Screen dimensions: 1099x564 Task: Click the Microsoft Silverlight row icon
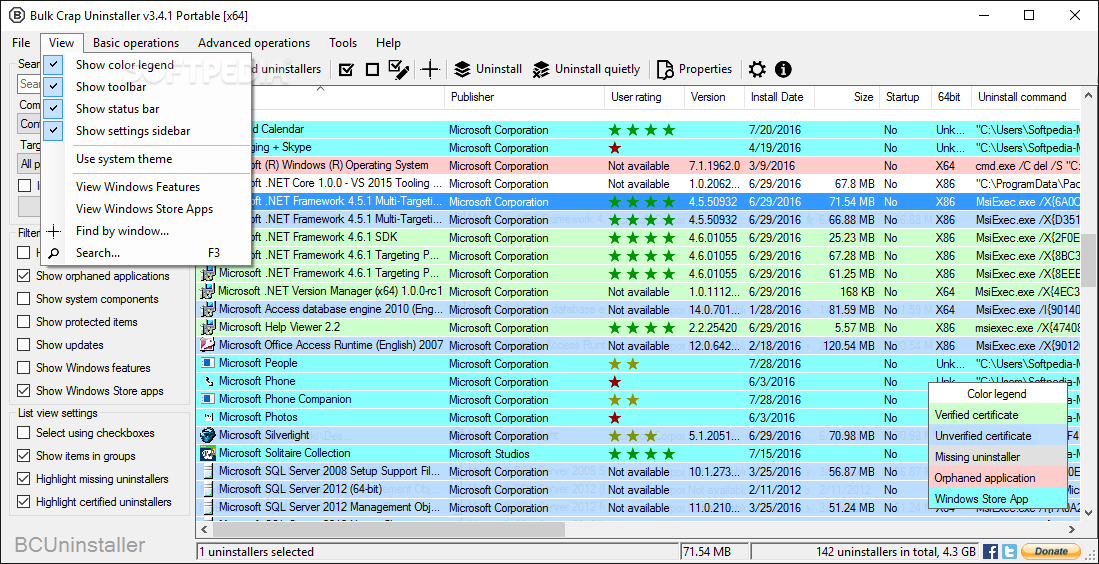pos(207,435)
